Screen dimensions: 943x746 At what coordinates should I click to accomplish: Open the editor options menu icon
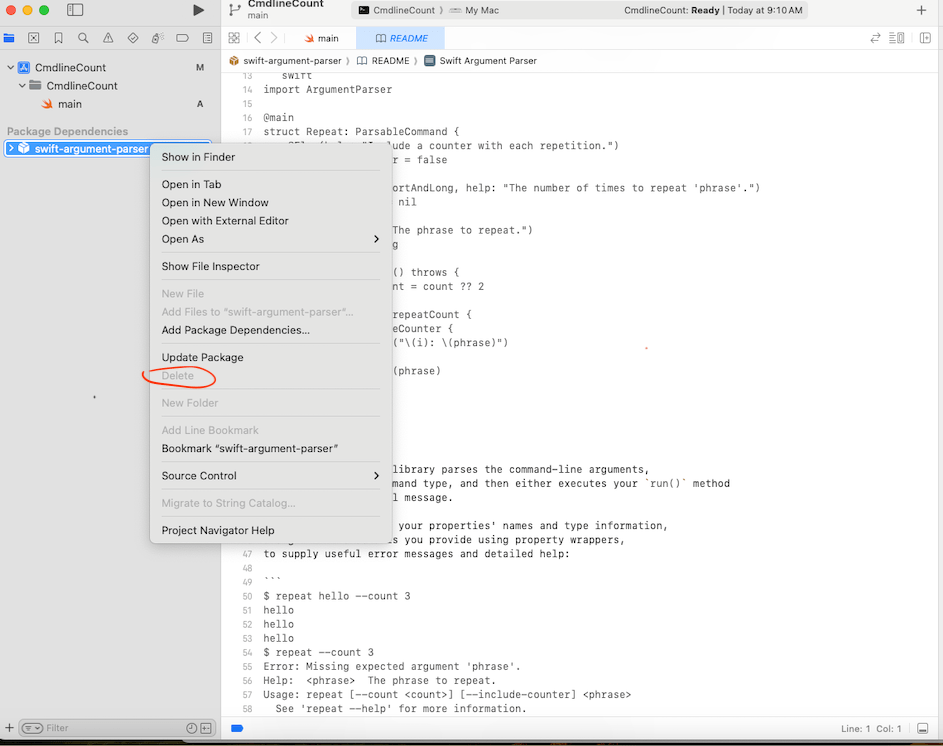[897, 38]
